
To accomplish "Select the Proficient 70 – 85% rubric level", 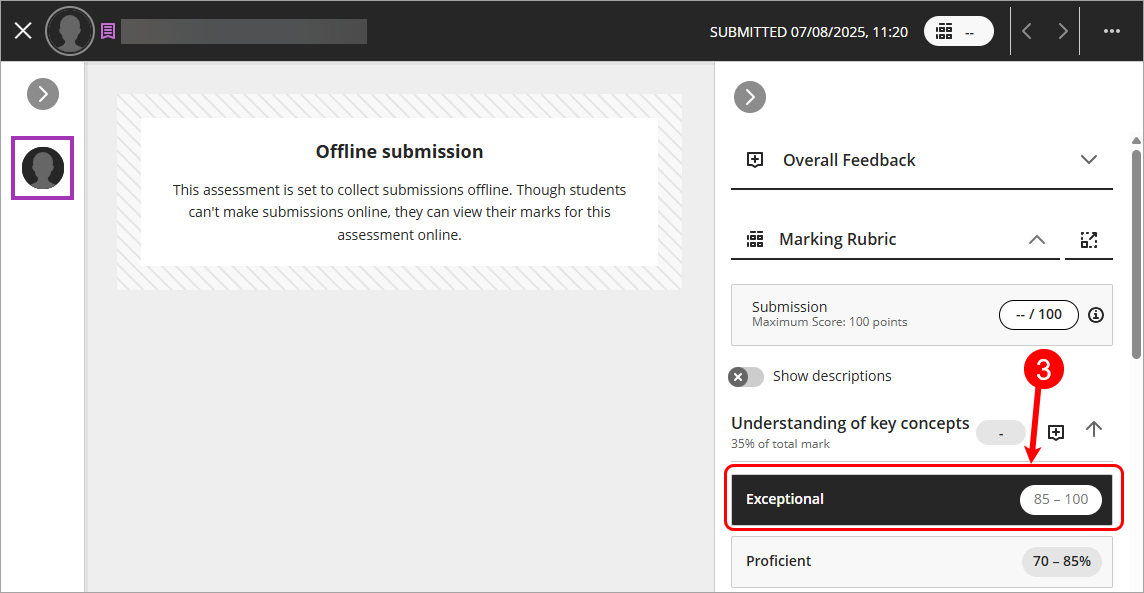I will (921, 561).
